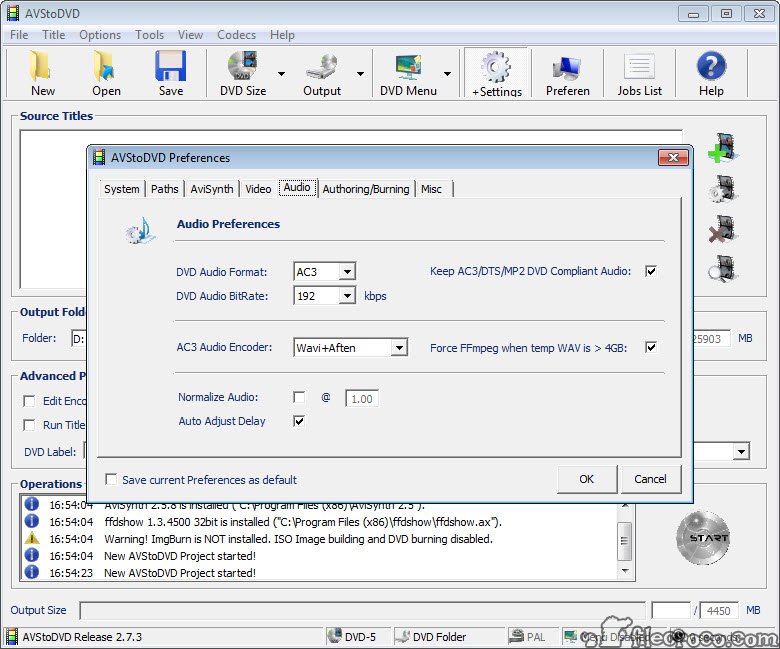780x649 pixels.
Task: Enable the Normalize Audio checkbox
Action: 299,397
